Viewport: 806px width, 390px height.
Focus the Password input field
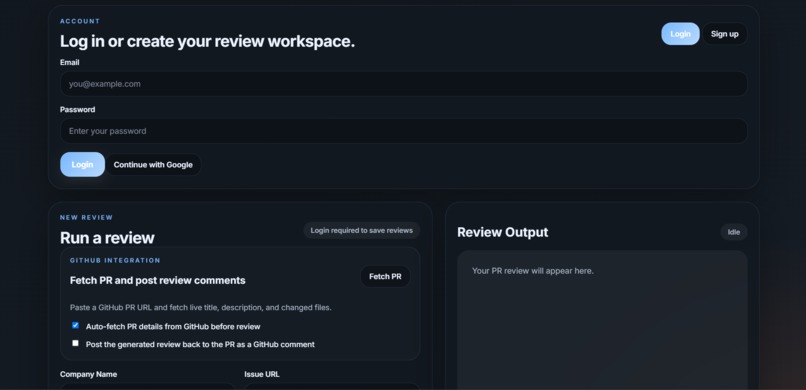[x=404, y=131]
